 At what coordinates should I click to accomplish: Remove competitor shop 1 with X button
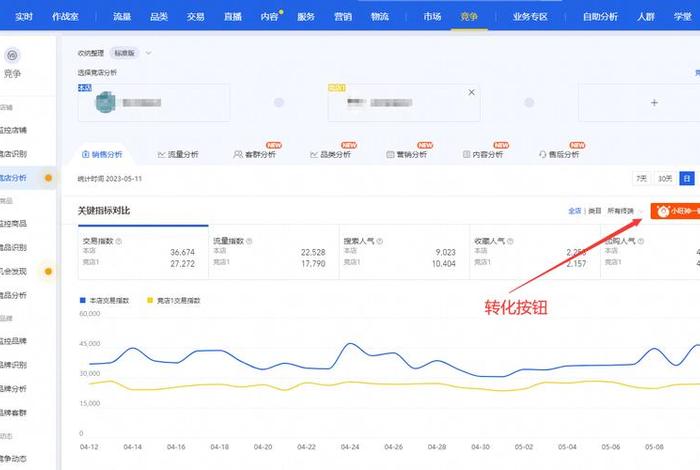tap(471, 92)
